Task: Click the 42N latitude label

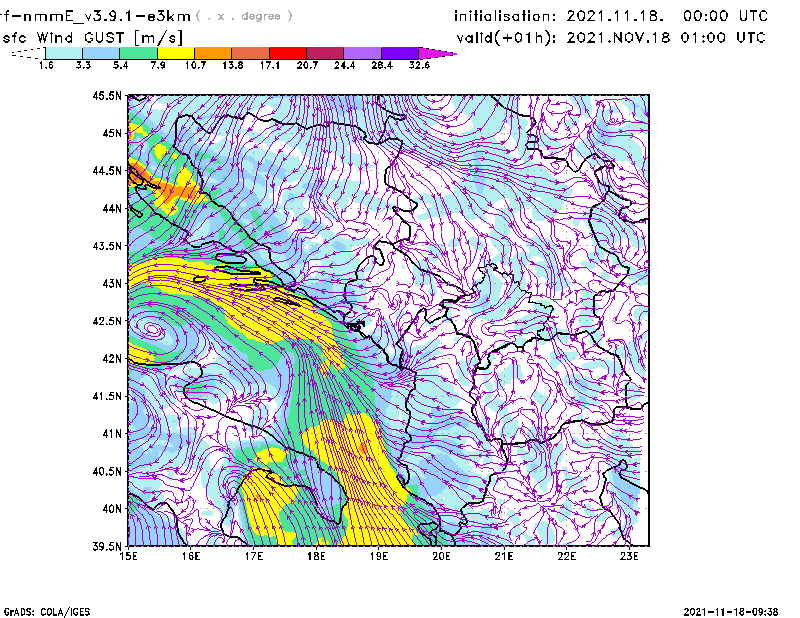Action: coord(112,359)
